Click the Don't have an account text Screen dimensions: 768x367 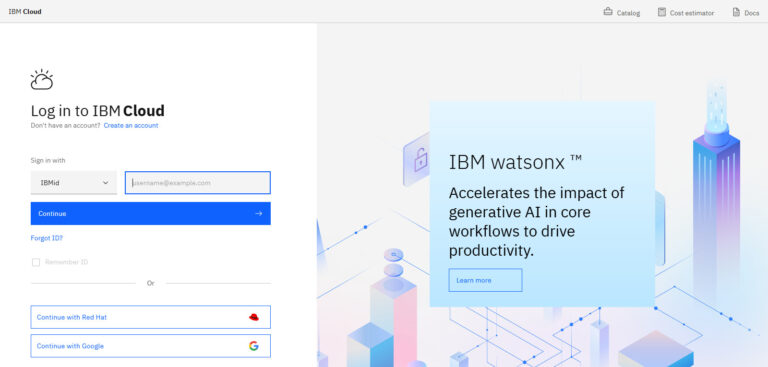pyautogui.click(x=66, y=125)
